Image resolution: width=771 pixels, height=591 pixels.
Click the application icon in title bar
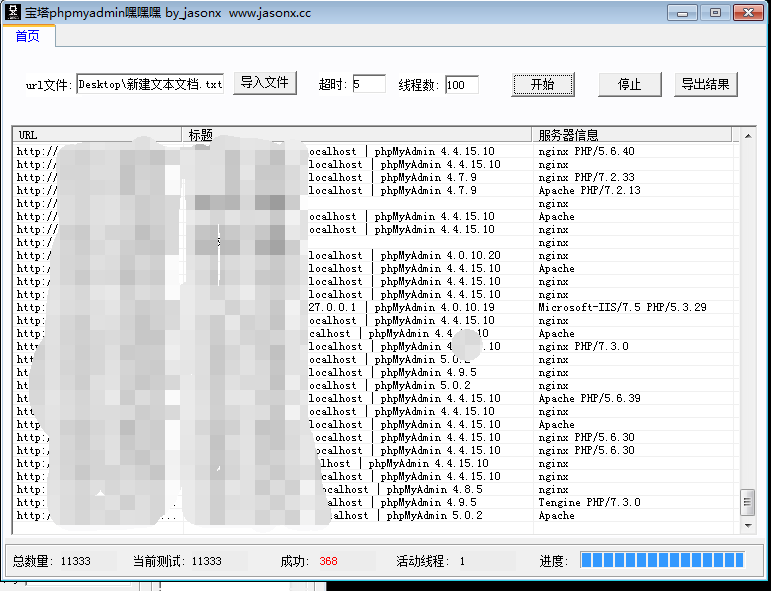(x=13, y=13)
